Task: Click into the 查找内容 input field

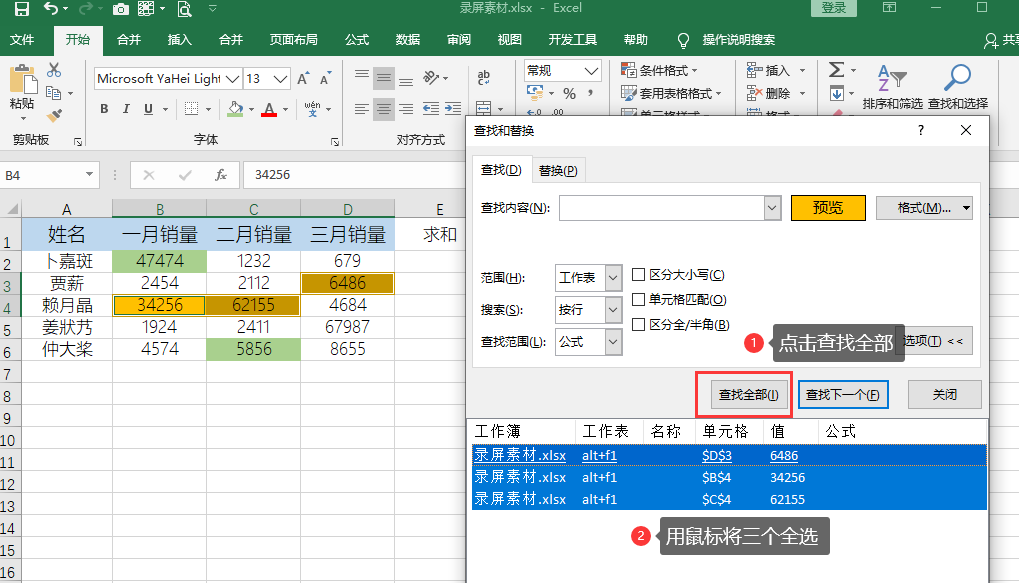Action: (x=662, y=208)
